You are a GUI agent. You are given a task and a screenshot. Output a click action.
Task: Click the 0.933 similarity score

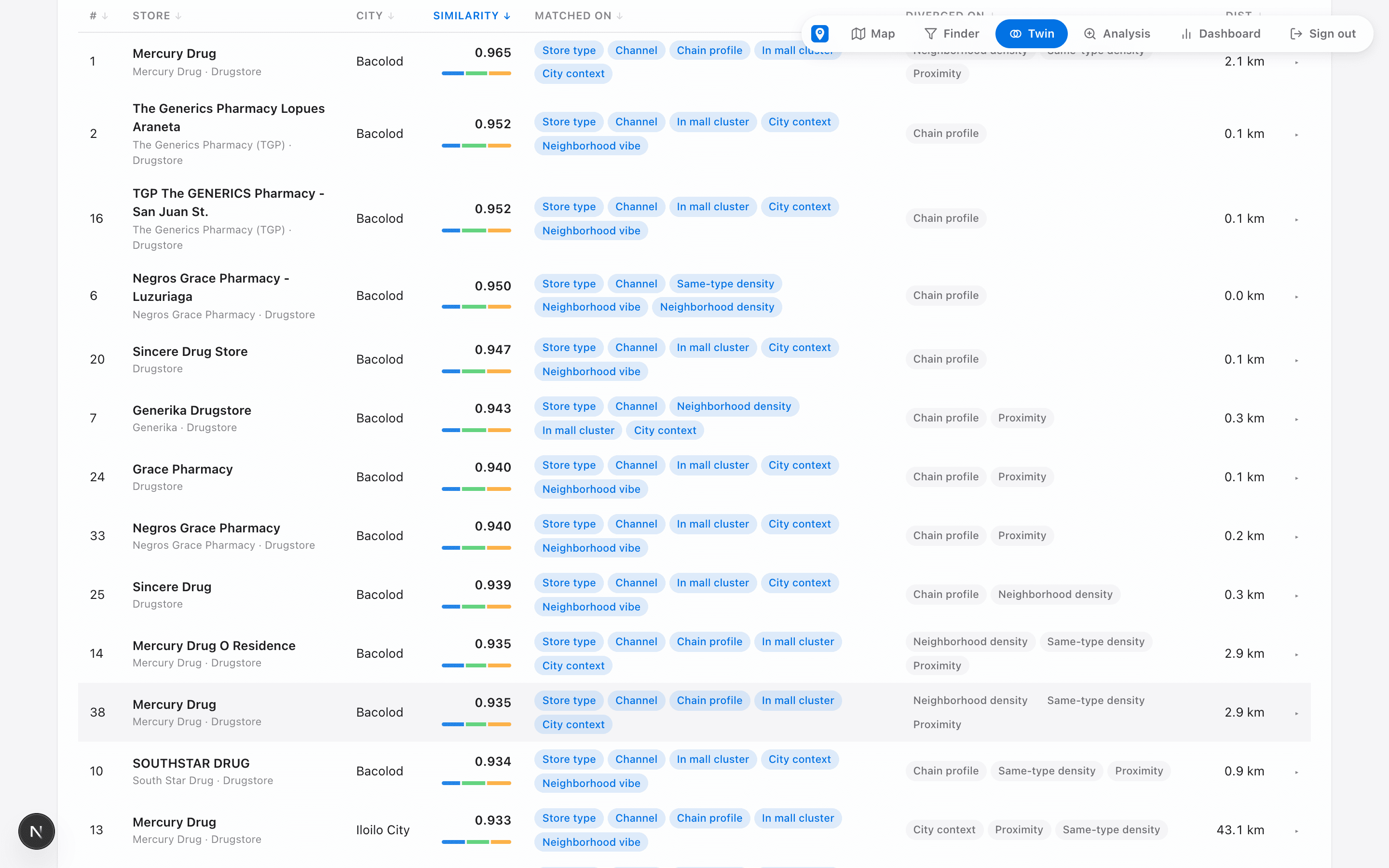(x=493, y=820)
